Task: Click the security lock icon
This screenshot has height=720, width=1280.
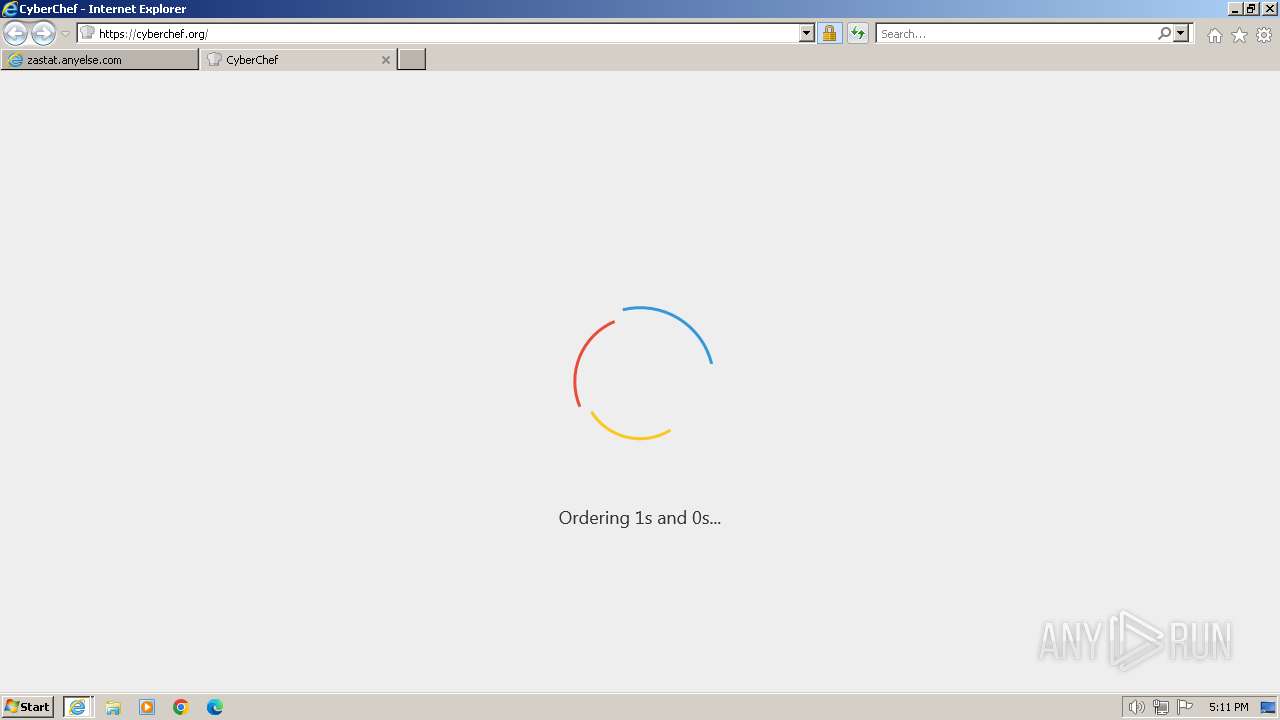Action: tap(829, 33)
